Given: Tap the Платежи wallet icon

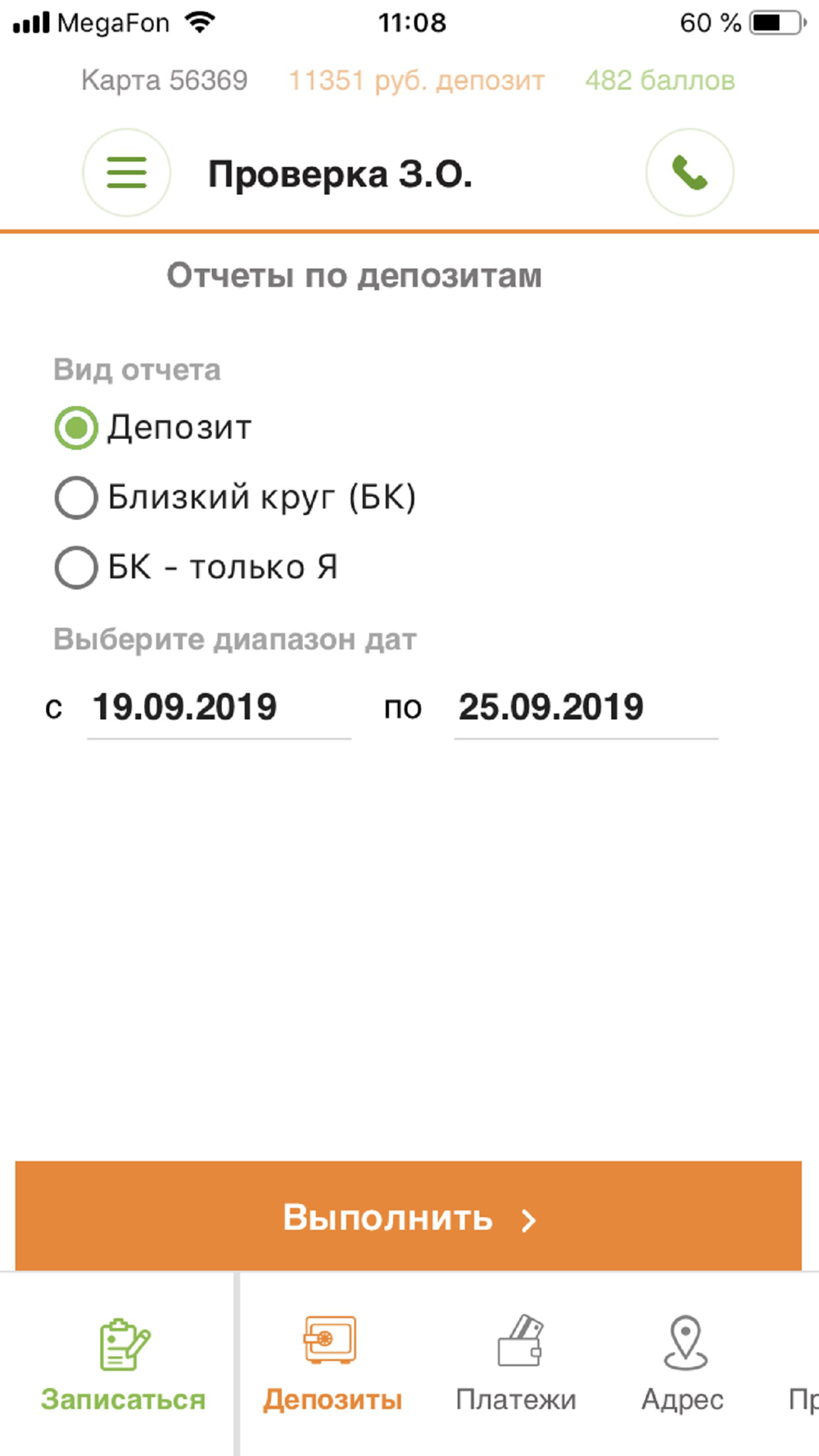Looking at the screenshot, I should click(x=520, y=1341).
